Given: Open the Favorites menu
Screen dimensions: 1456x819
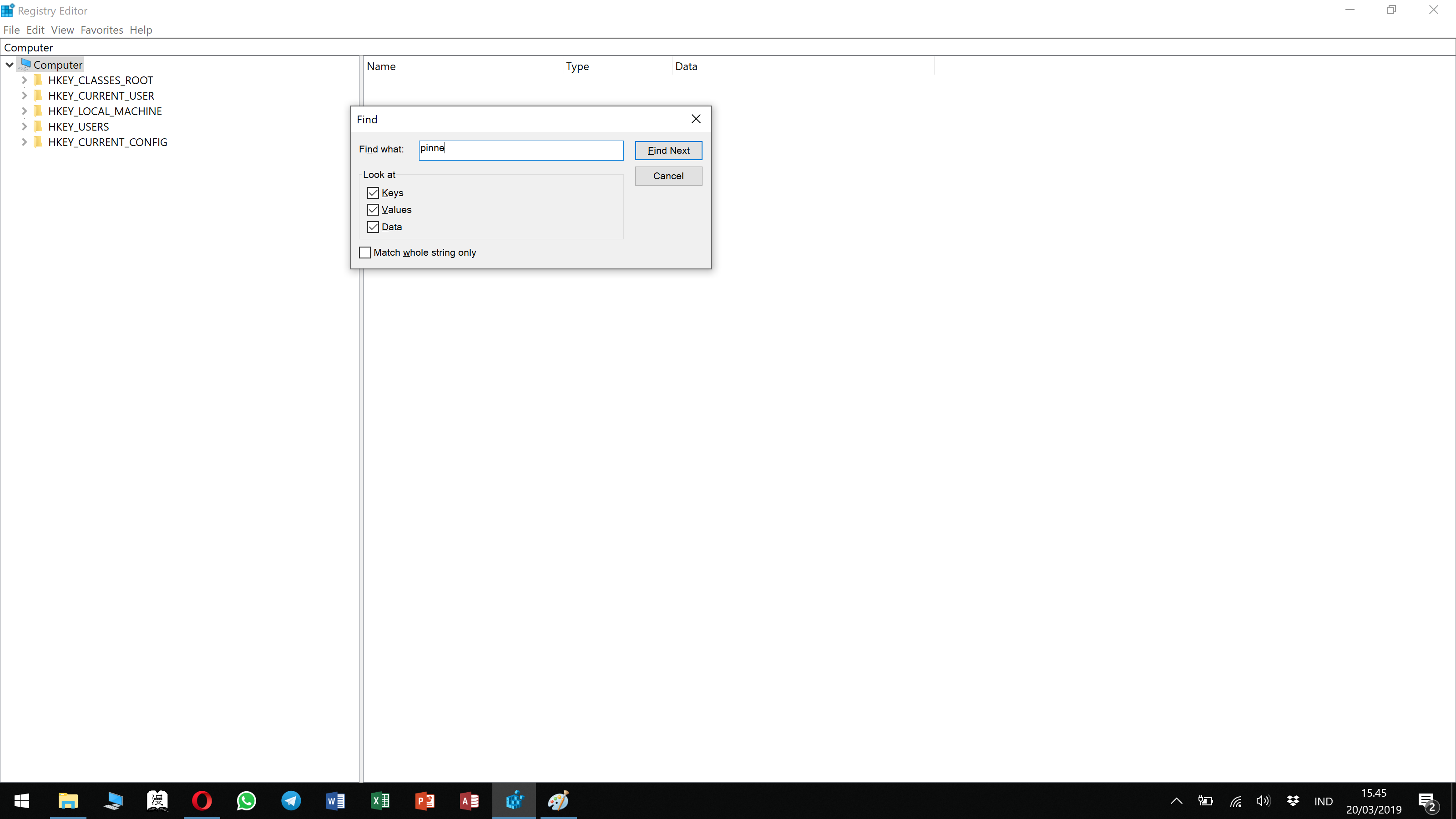Looking at the screenshot, I should (102, 30).
